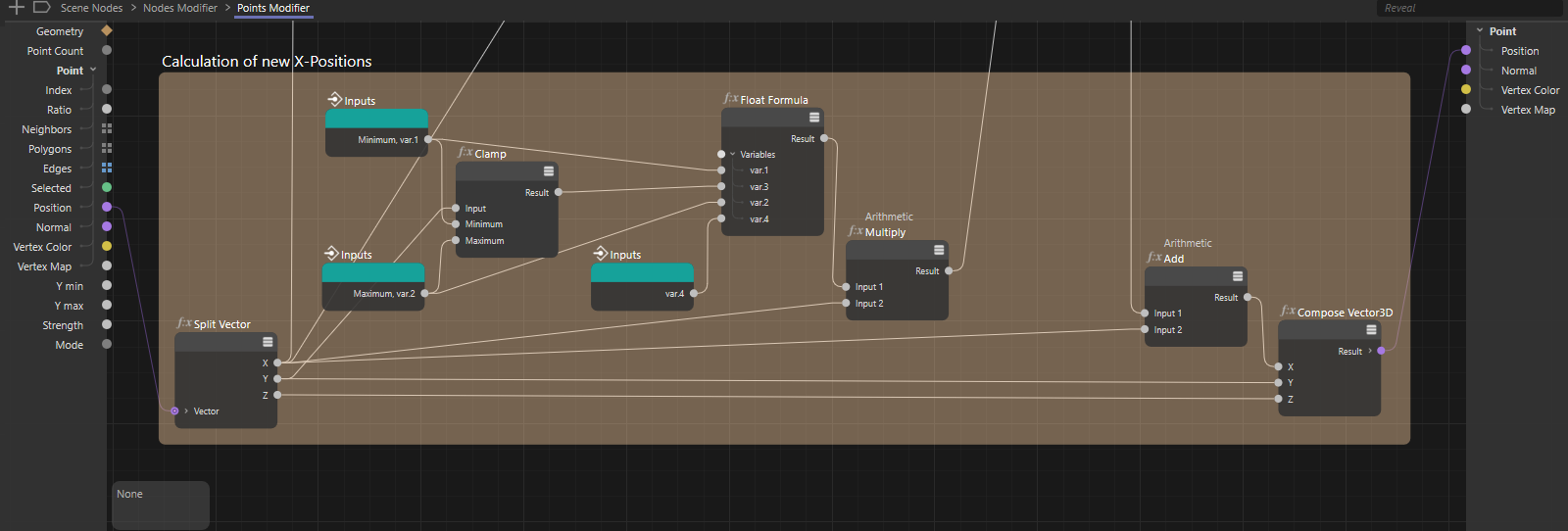Click the teal header of the Minimum Inputs node
Viewport: 1568px width, 531px height.
click(x=376, y=120)
